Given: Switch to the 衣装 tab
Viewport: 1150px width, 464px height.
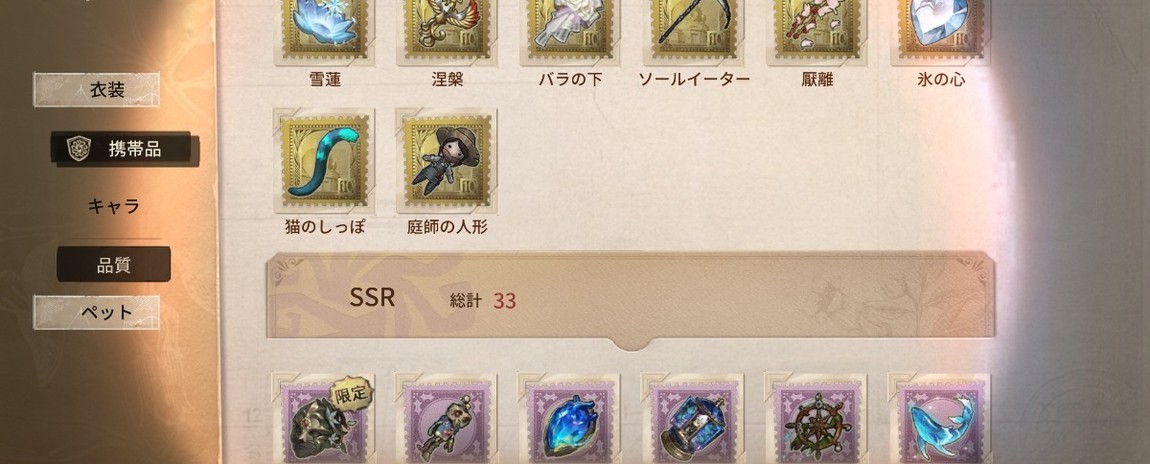Looking at the screenshot, I should [97, 90].
